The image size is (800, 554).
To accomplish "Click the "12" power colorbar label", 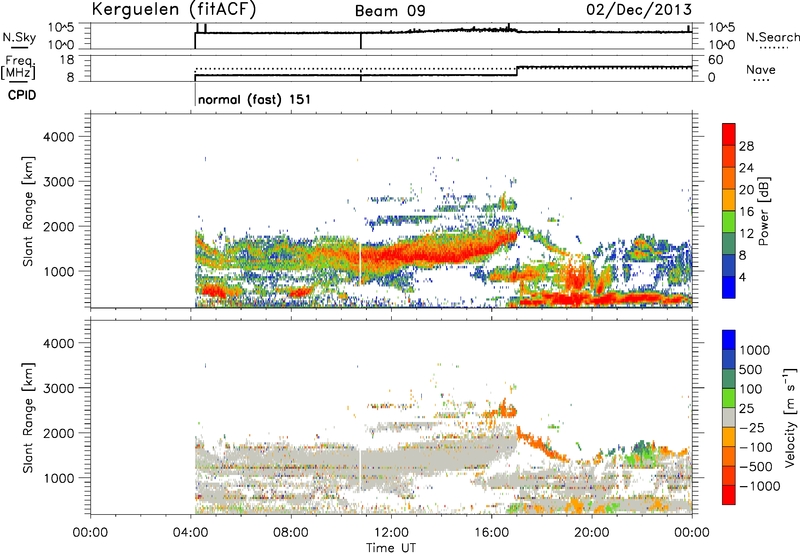I will coord(746,234).
